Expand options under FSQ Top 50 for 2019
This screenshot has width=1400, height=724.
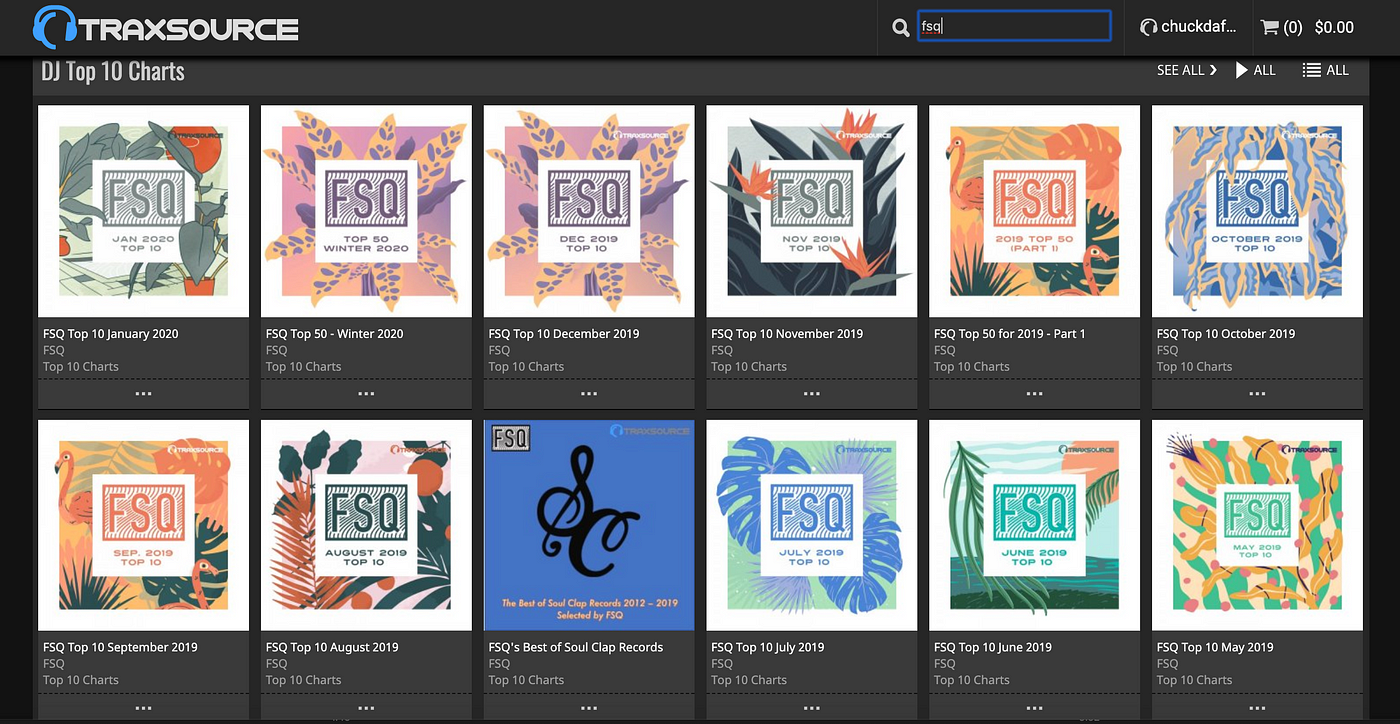coord(1035,394)
